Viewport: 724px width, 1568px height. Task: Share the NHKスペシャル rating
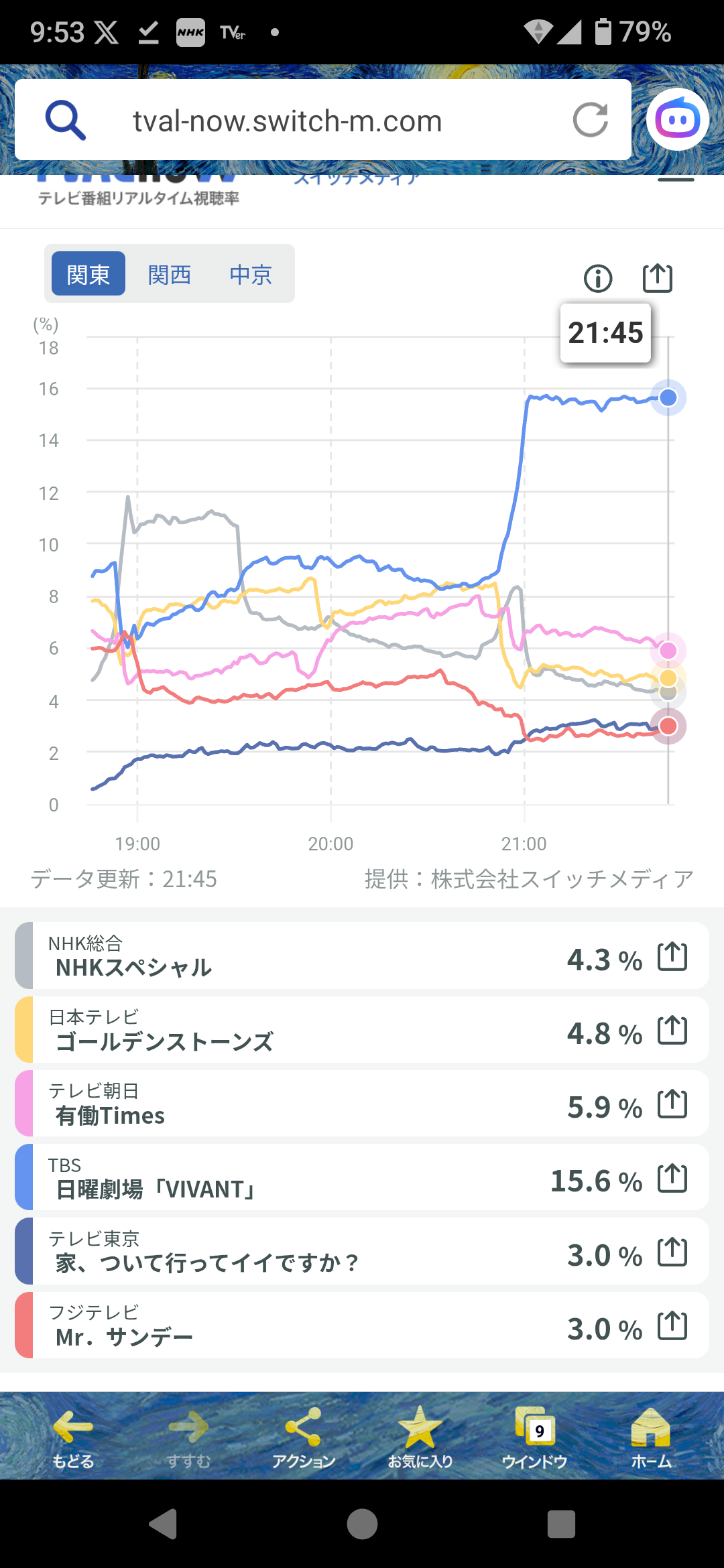pos(672,956)
